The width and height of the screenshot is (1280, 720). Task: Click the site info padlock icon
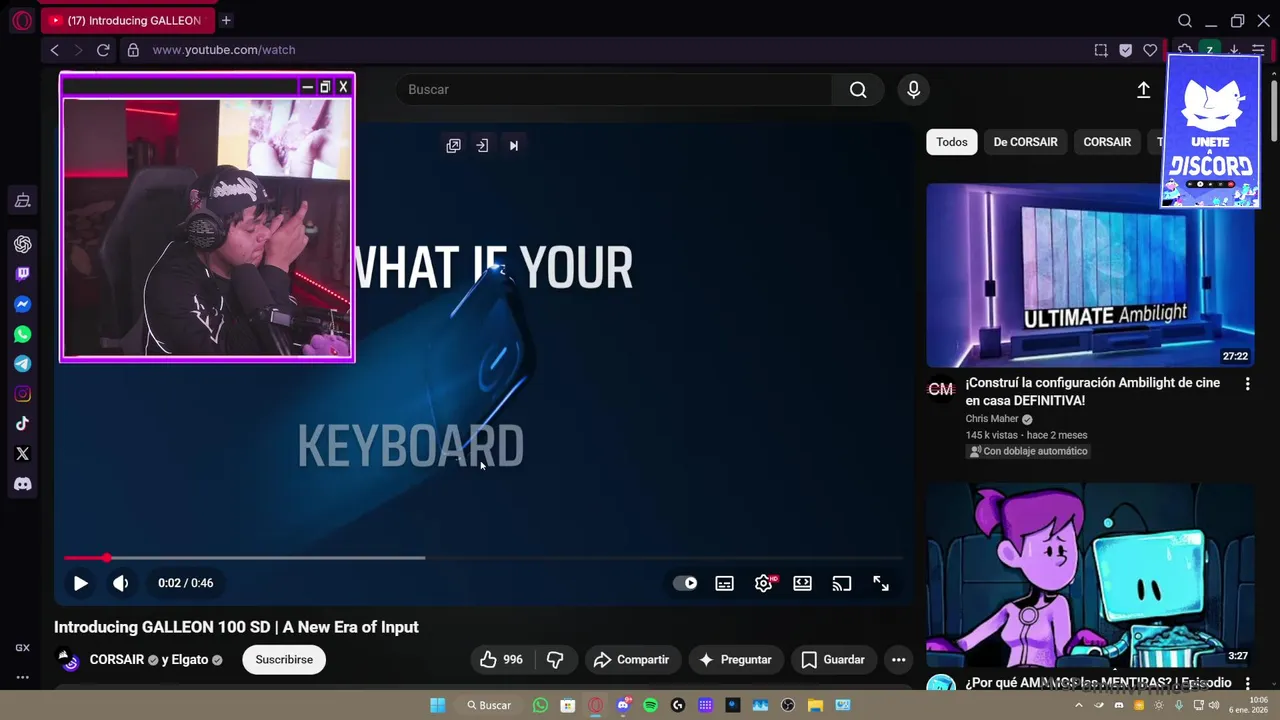click(133, 50)
